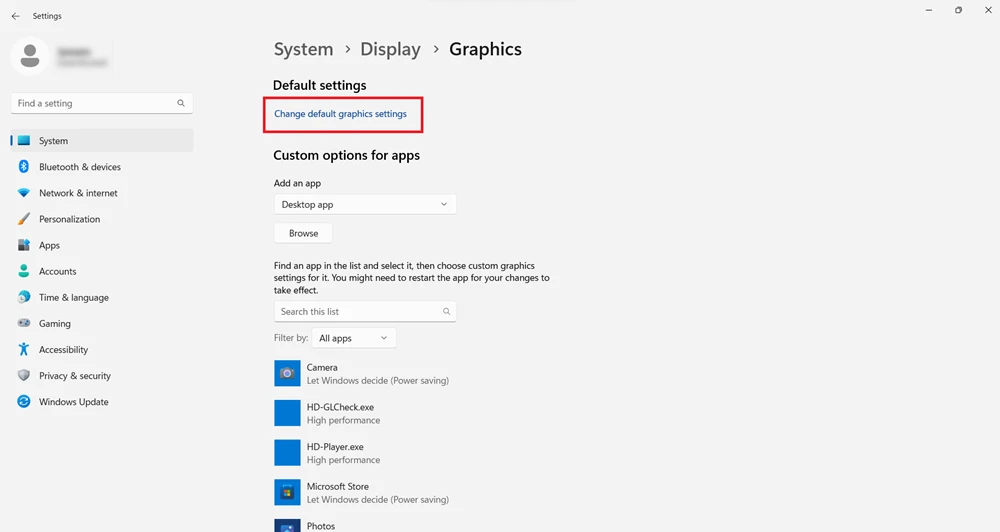Expand the All apps filter dropdown
This screenshot has height=532, width=1000.
[x=354, y=338]
